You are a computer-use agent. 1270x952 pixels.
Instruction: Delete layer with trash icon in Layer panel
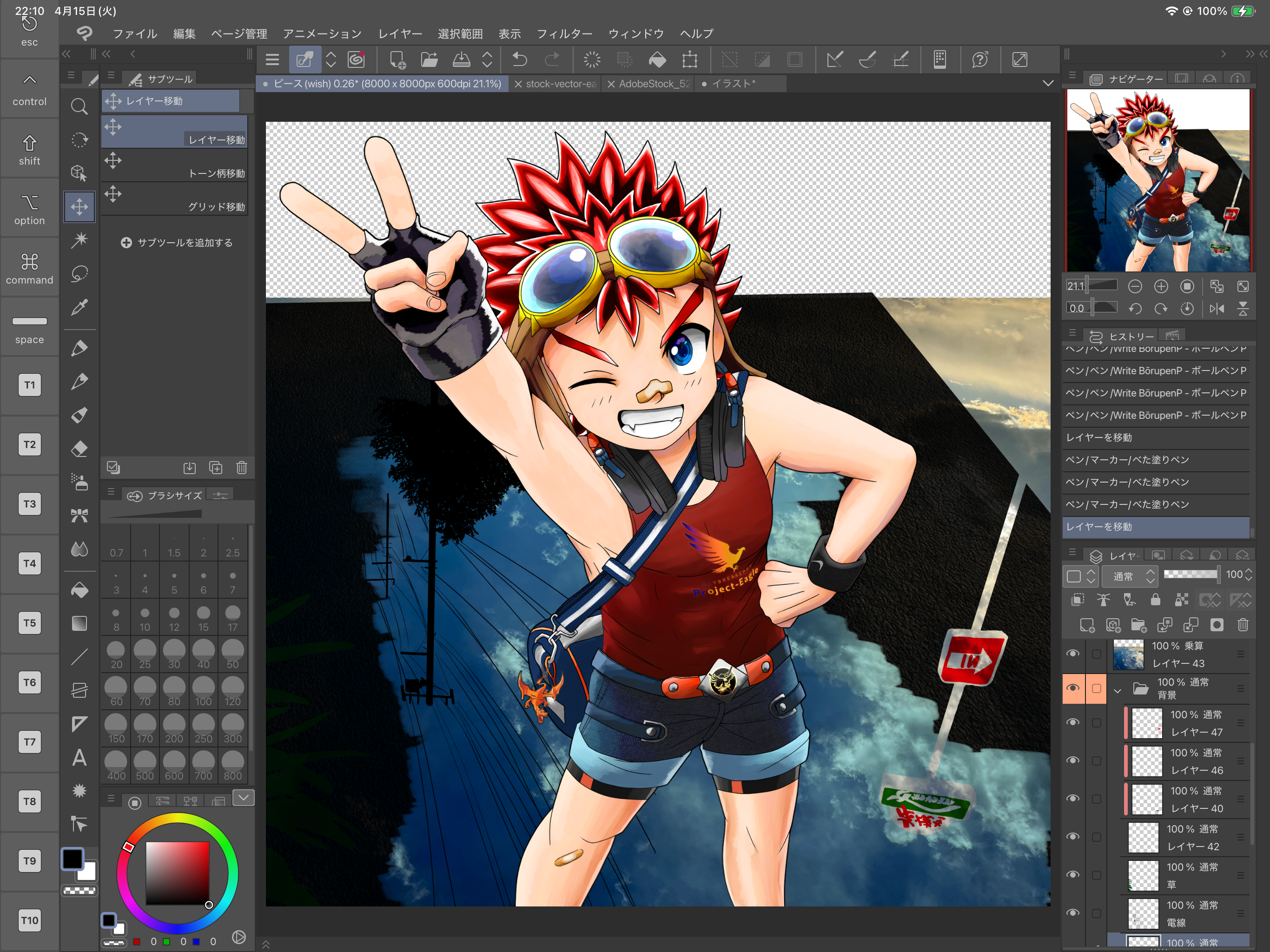coord(1243,625)
